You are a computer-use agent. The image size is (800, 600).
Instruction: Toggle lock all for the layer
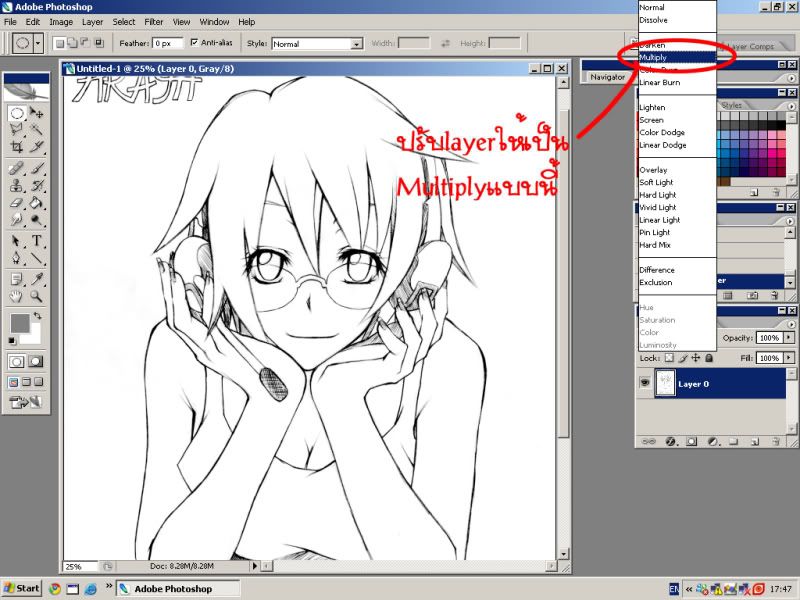(709, 358)
